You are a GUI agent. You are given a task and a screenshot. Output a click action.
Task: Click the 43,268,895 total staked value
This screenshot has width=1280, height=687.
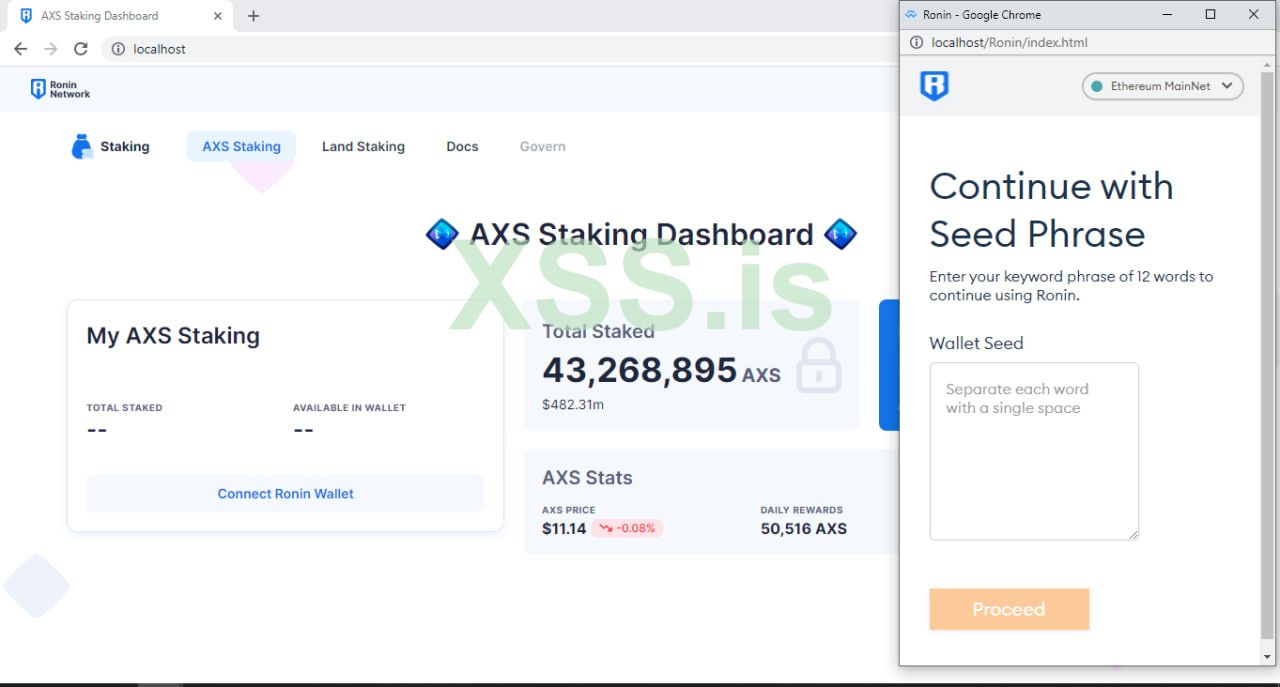640,370
